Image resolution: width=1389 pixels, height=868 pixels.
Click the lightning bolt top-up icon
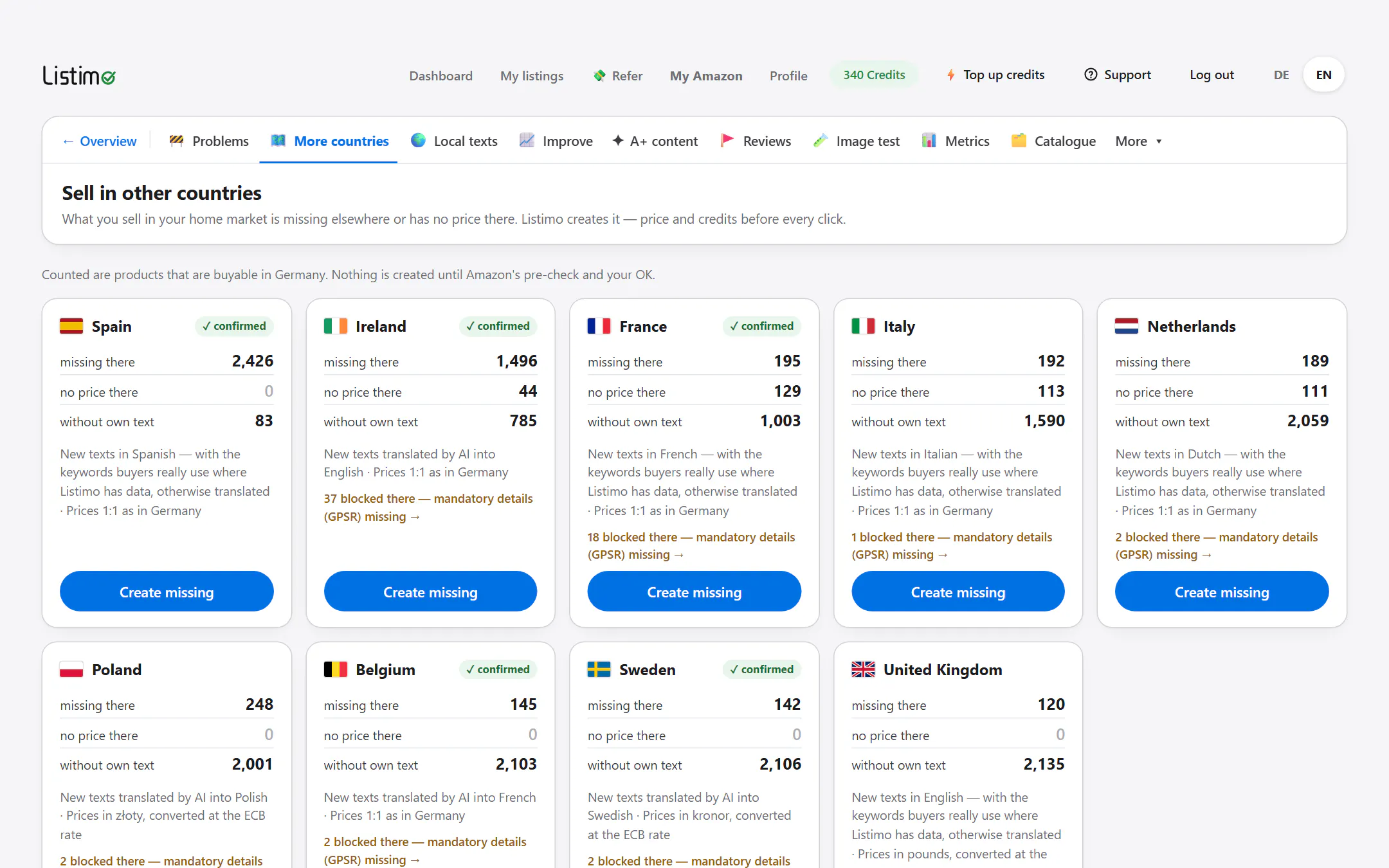[x=950, y=75]
